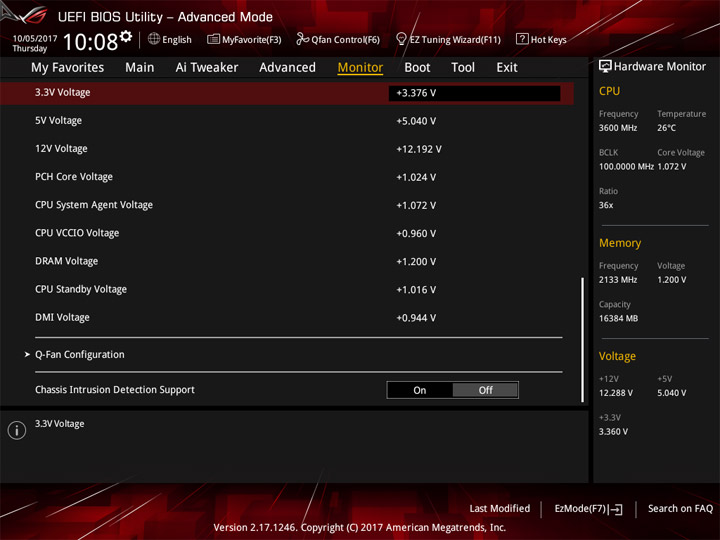Select CPU VCCIO Voltage row
Viewport: 720px width, 540px height.
pos(287,233)
